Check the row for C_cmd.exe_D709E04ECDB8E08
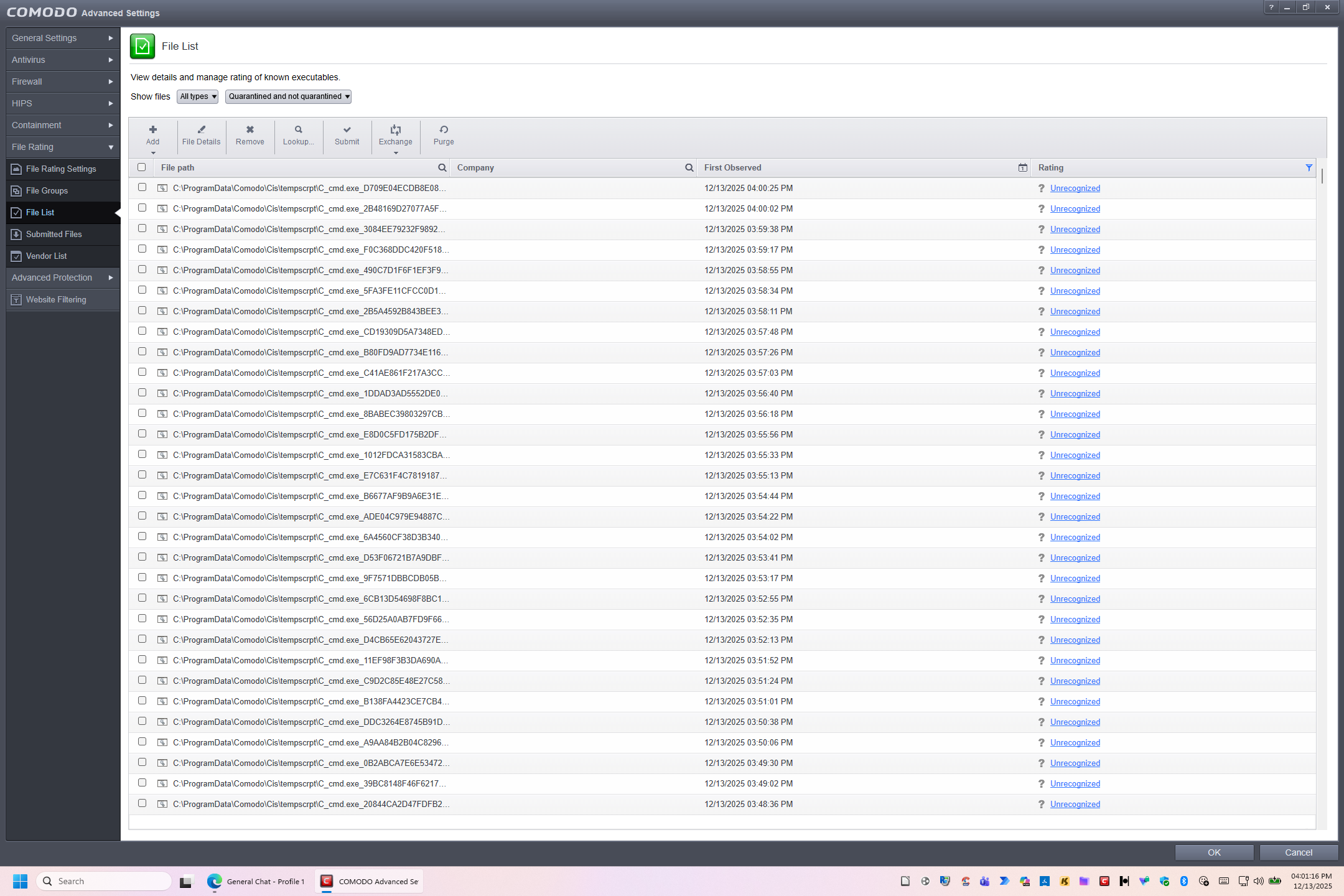Viewport: 1344px width, 896px height. [142, 187]
